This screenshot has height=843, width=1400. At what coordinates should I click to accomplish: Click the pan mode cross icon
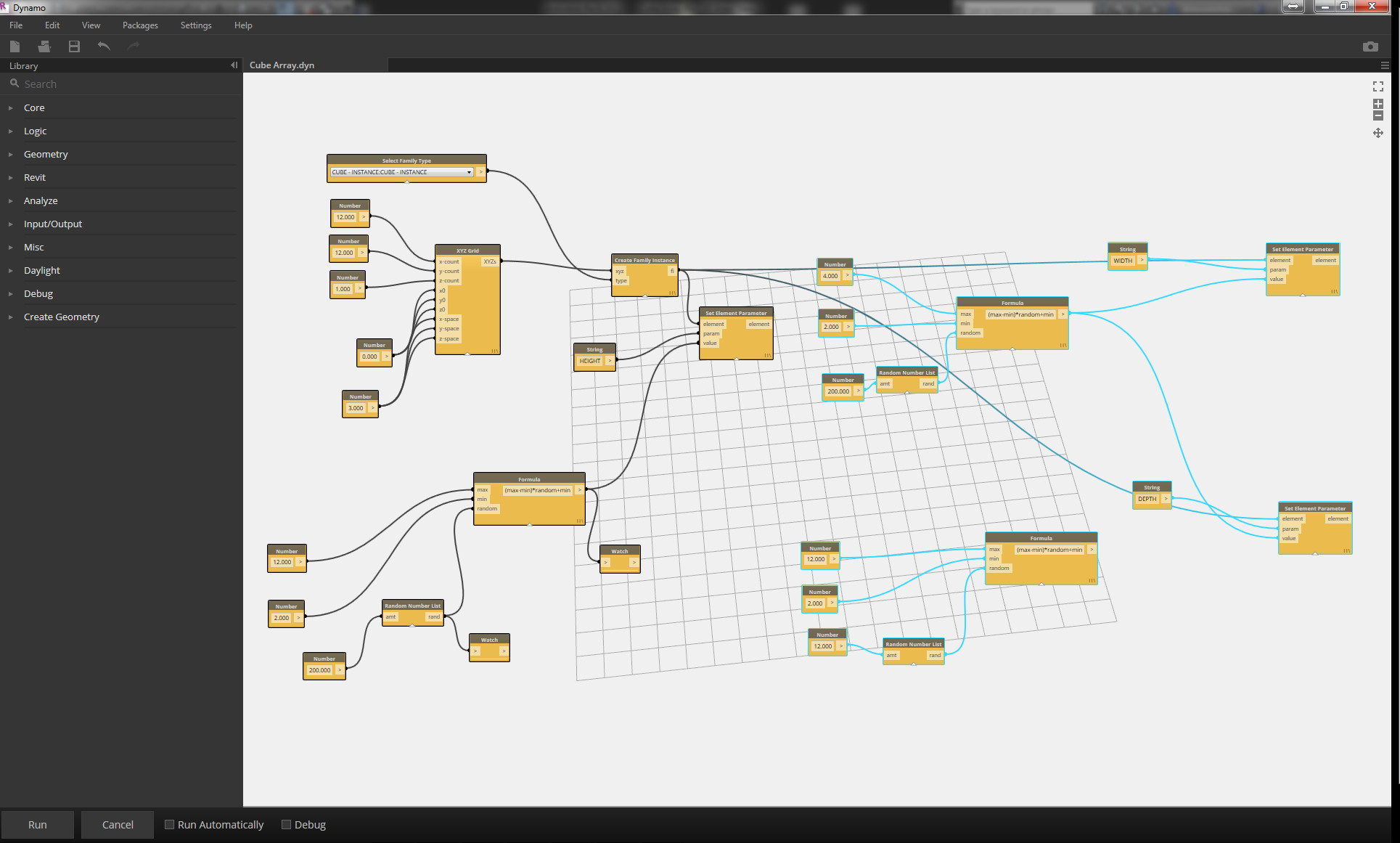[x=1378, y=133]
